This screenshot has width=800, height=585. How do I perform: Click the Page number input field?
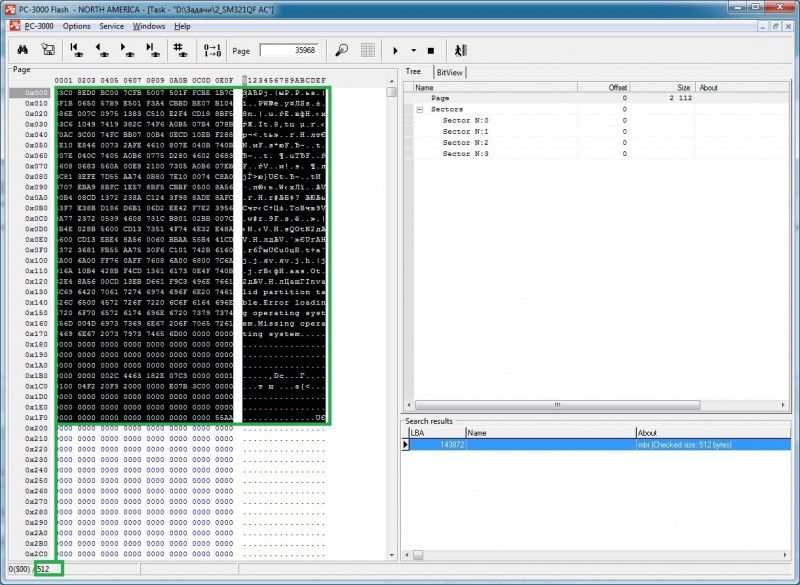[x=289, y=50]
